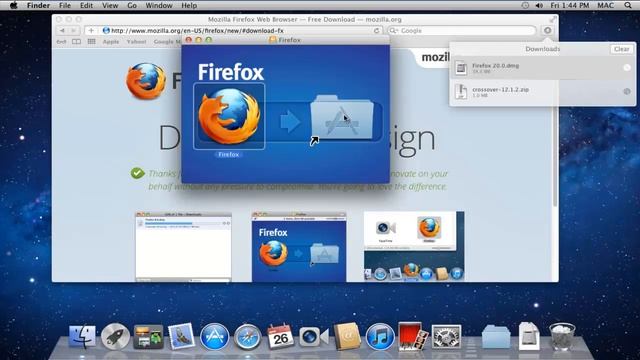Viewport: 640px width, 360px height.
Task: Launch Safari compass icon in Dock
Action: (x=247, y=337)
